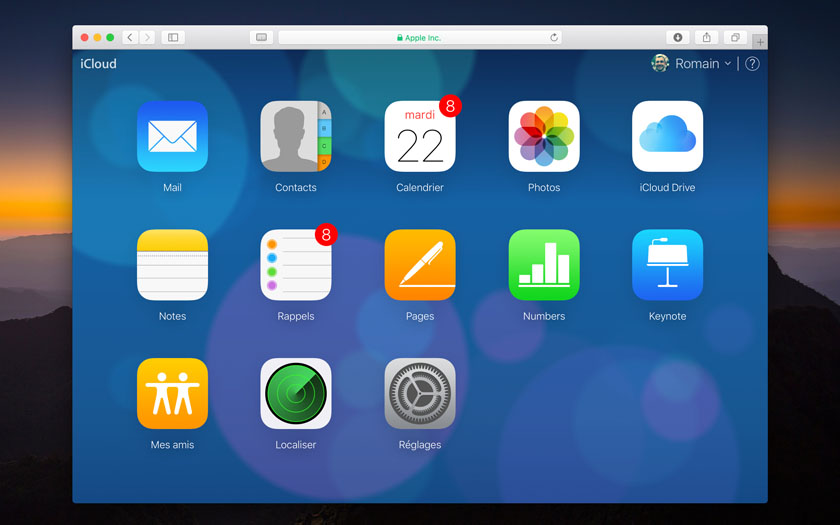This screenshot has height=525, width=840.
Task: Click the Mail label text
Action: 172,188
